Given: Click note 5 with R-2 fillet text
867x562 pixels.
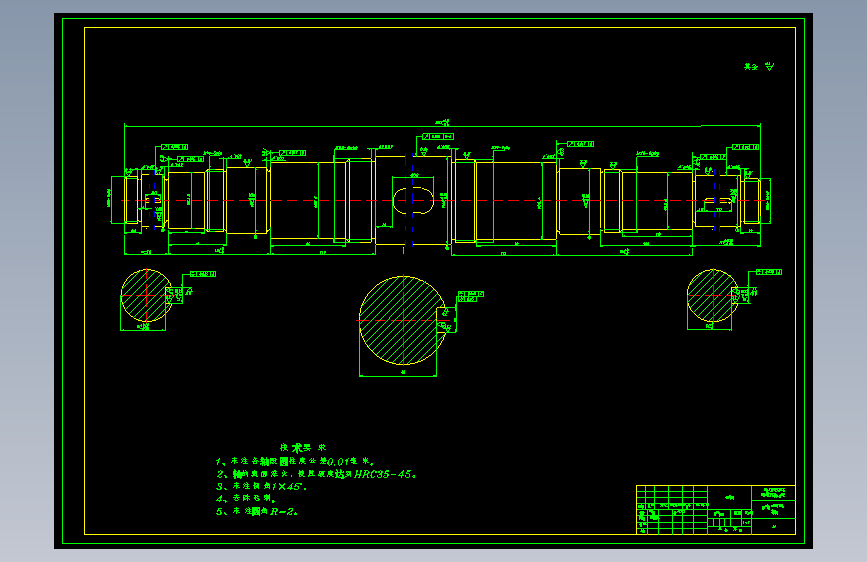Looking at the screenshot, I should pyautogui.click(x=257, y=511).
